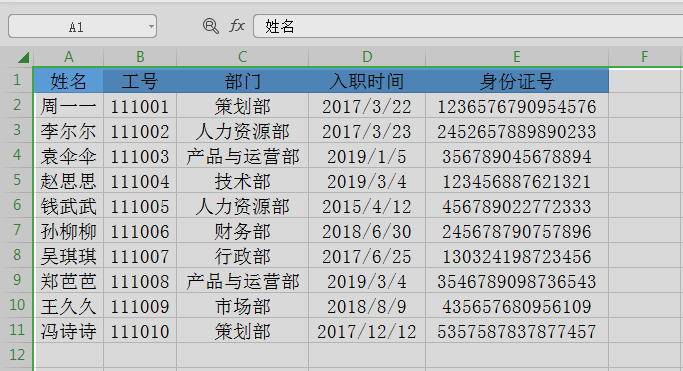The width and height of the screenshot is (683, 371).
Task: Click the date 2015/4/12
Action: pos(367,206)
